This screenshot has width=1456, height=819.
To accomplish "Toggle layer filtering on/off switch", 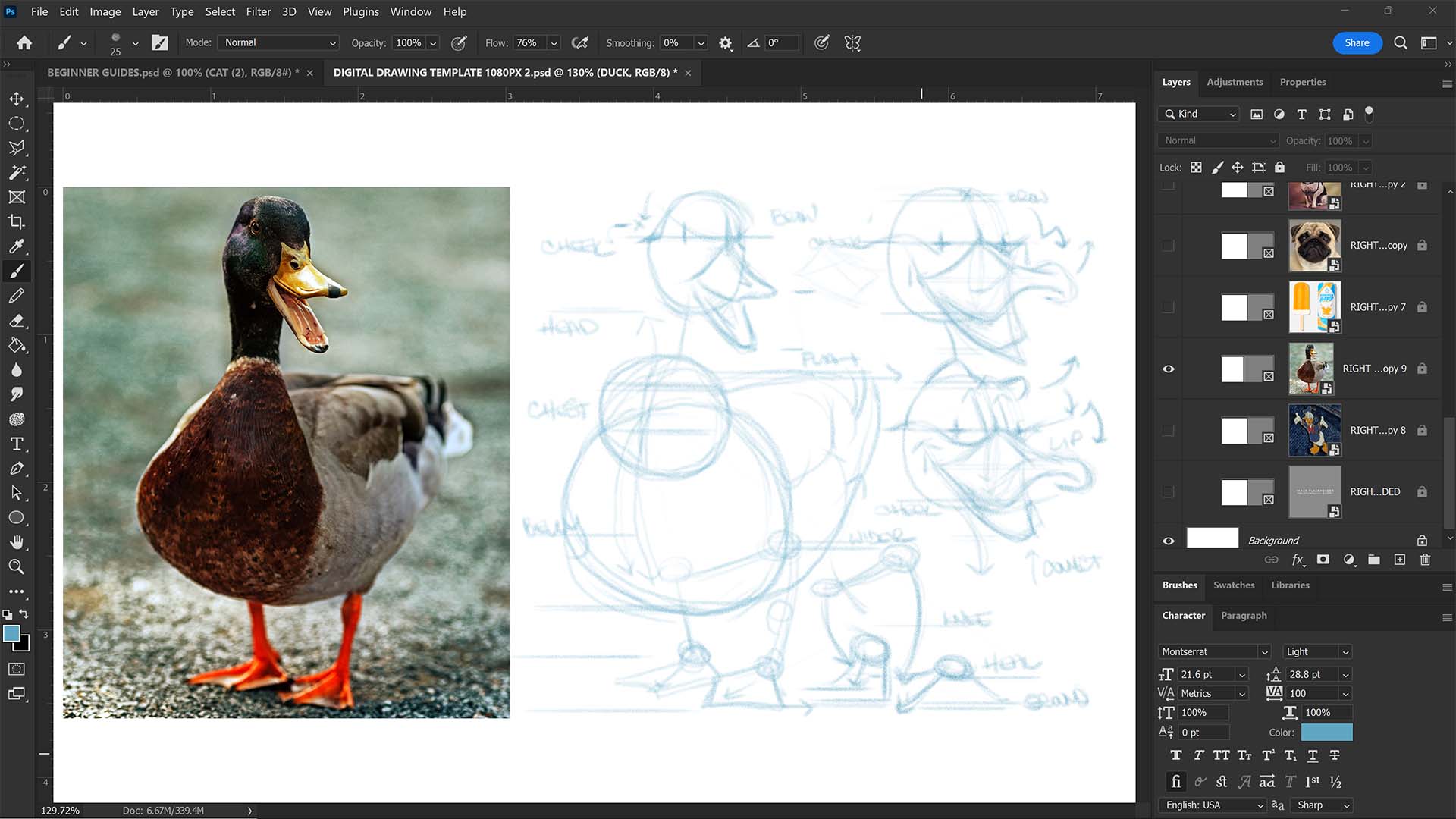I will coord(1369,114).
